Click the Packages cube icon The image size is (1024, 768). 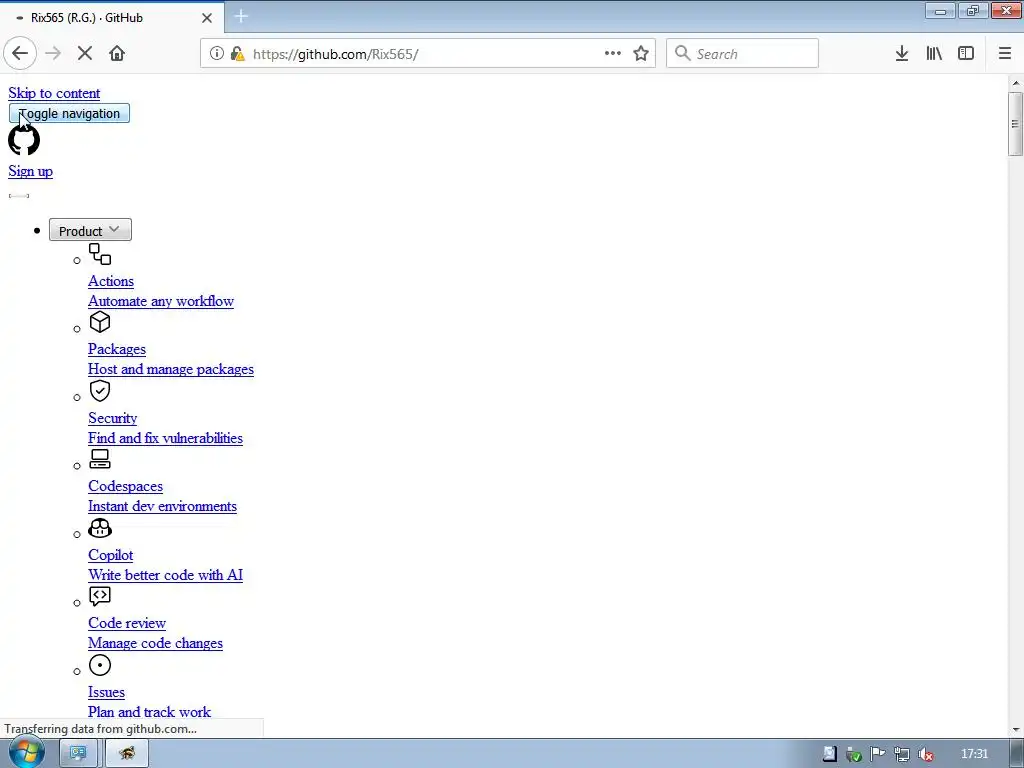click(100, 322)
